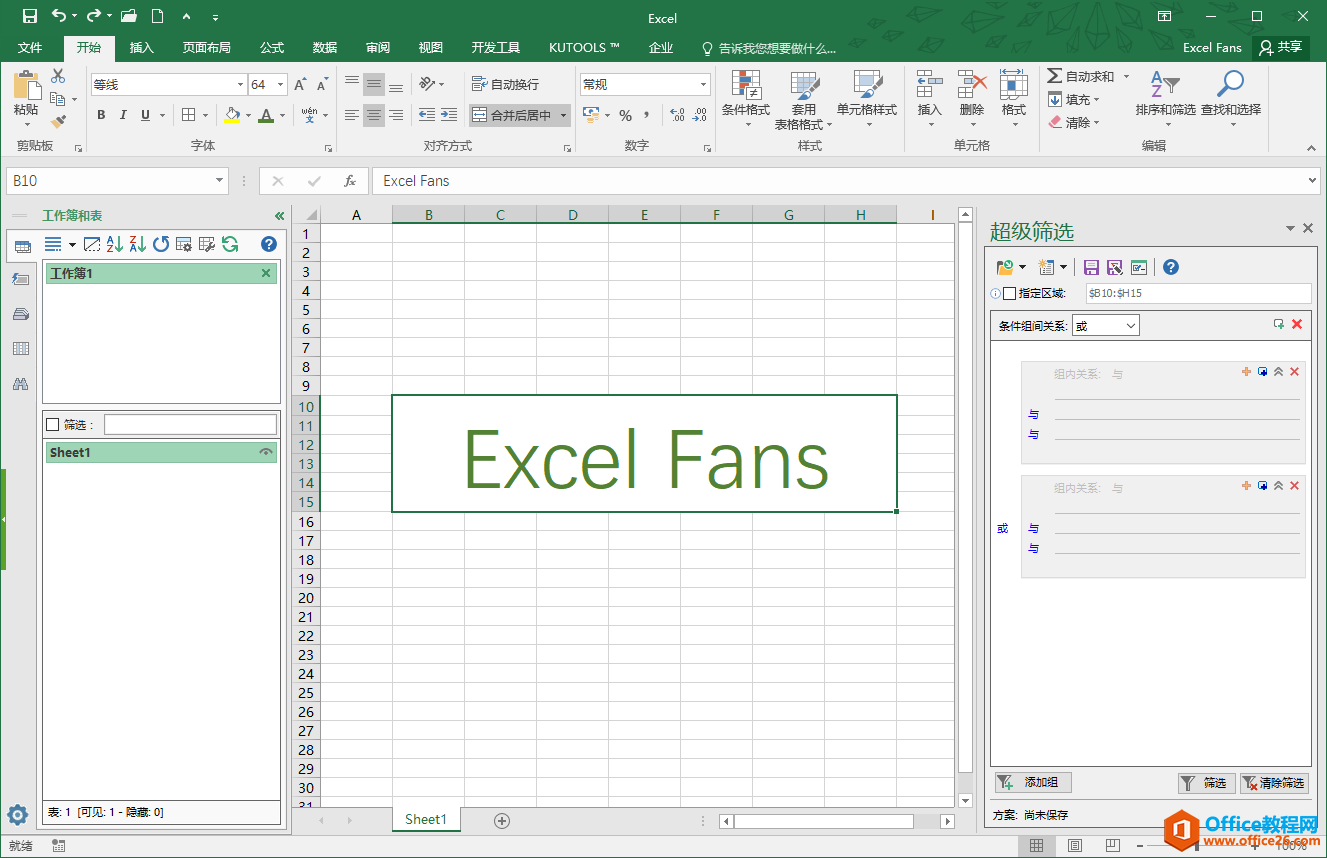Expand the formula bar with right chevron
This screenshot has height=858, width=1327.
click(1312, 181)
